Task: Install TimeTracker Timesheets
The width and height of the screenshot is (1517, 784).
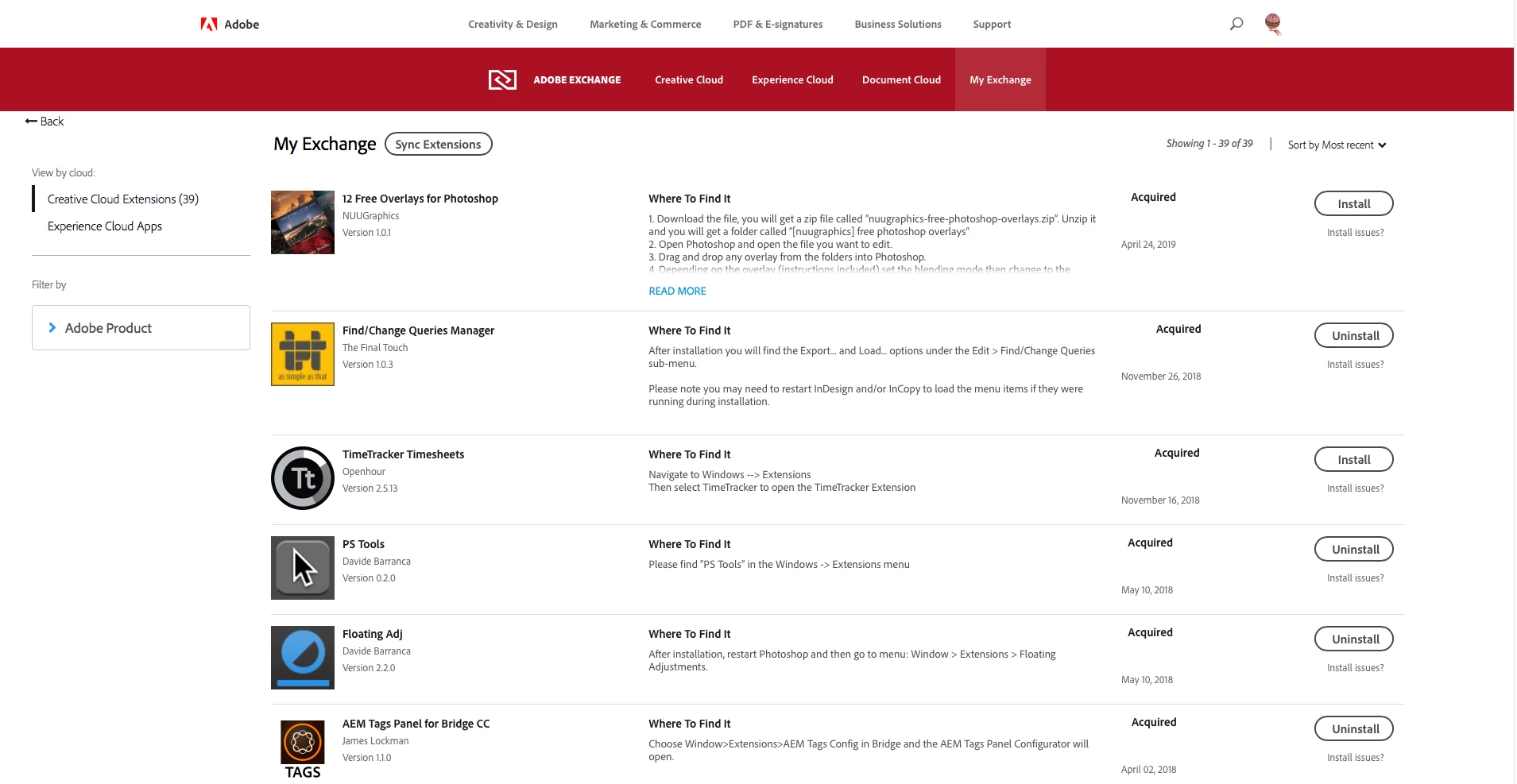Action: [1354, 460]
